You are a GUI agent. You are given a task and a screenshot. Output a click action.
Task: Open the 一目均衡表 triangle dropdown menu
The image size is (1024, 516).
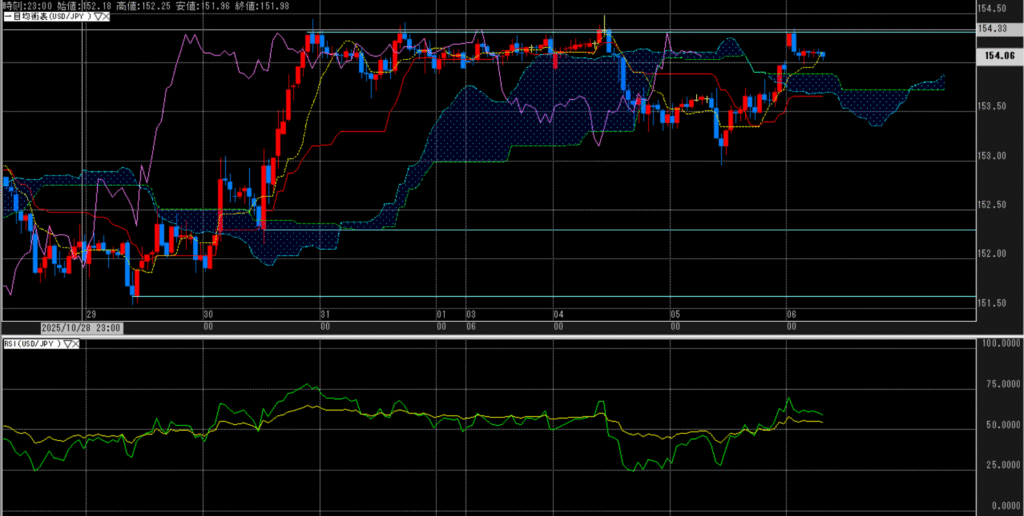[95, 17]
